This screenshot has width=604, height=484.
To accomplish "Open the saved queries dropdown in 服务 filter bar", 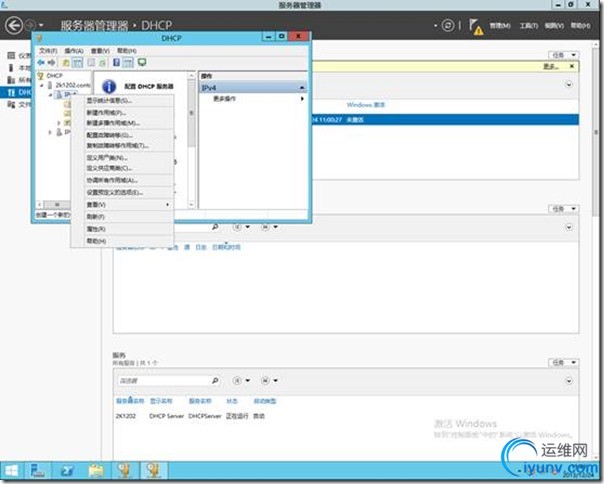I will 269,381.
